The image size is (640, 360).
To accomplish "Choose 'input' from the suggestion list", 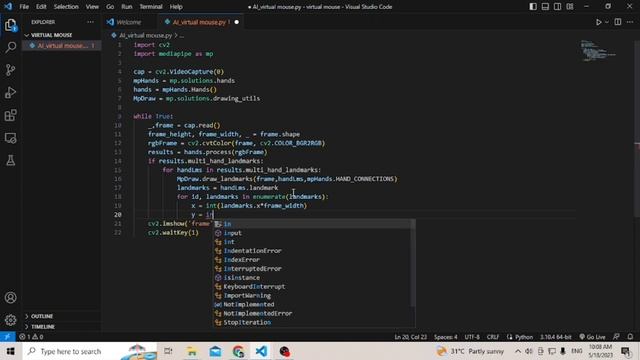I will 314,233.
